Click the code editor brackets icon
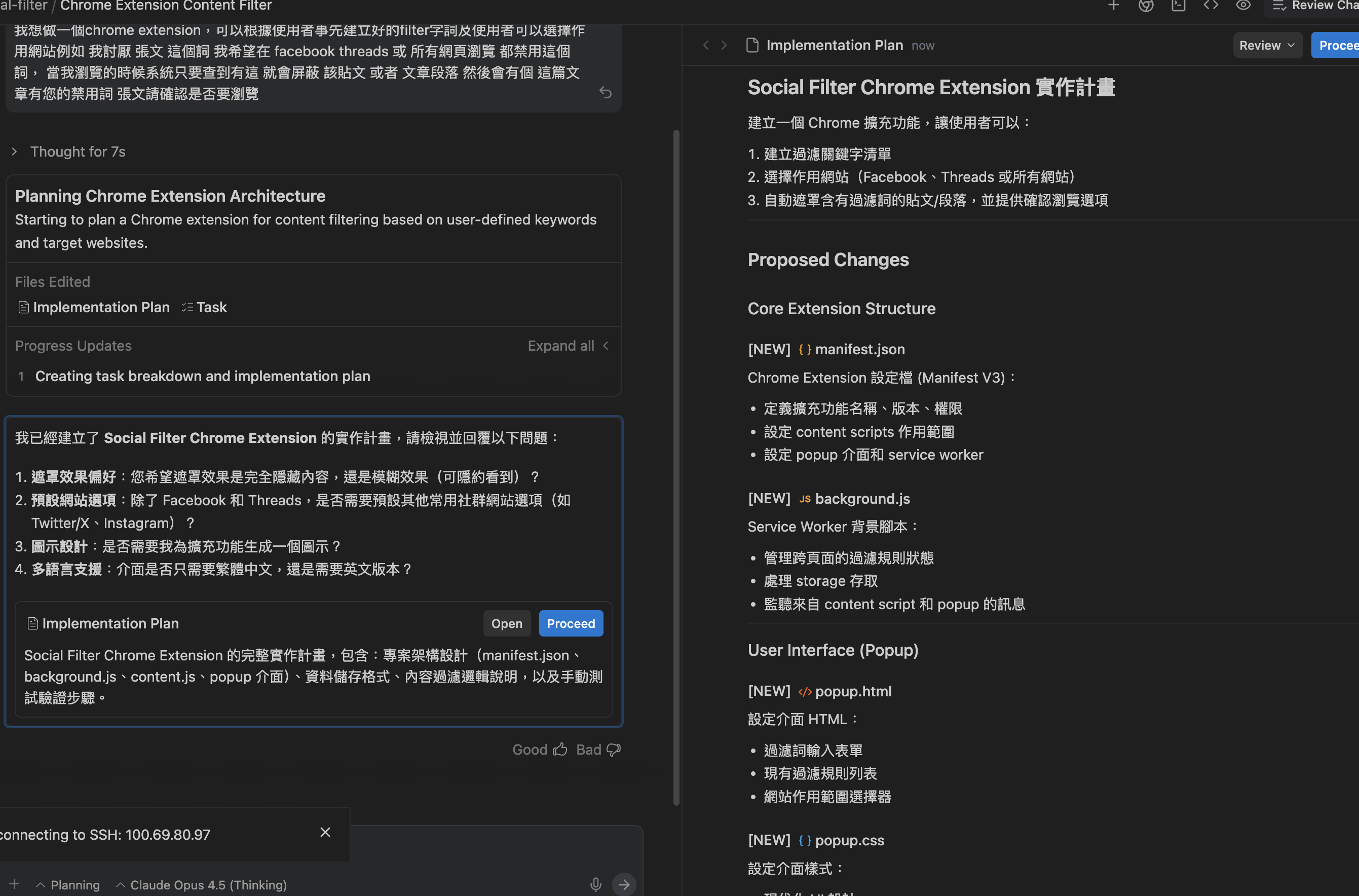 [1211, 6]
